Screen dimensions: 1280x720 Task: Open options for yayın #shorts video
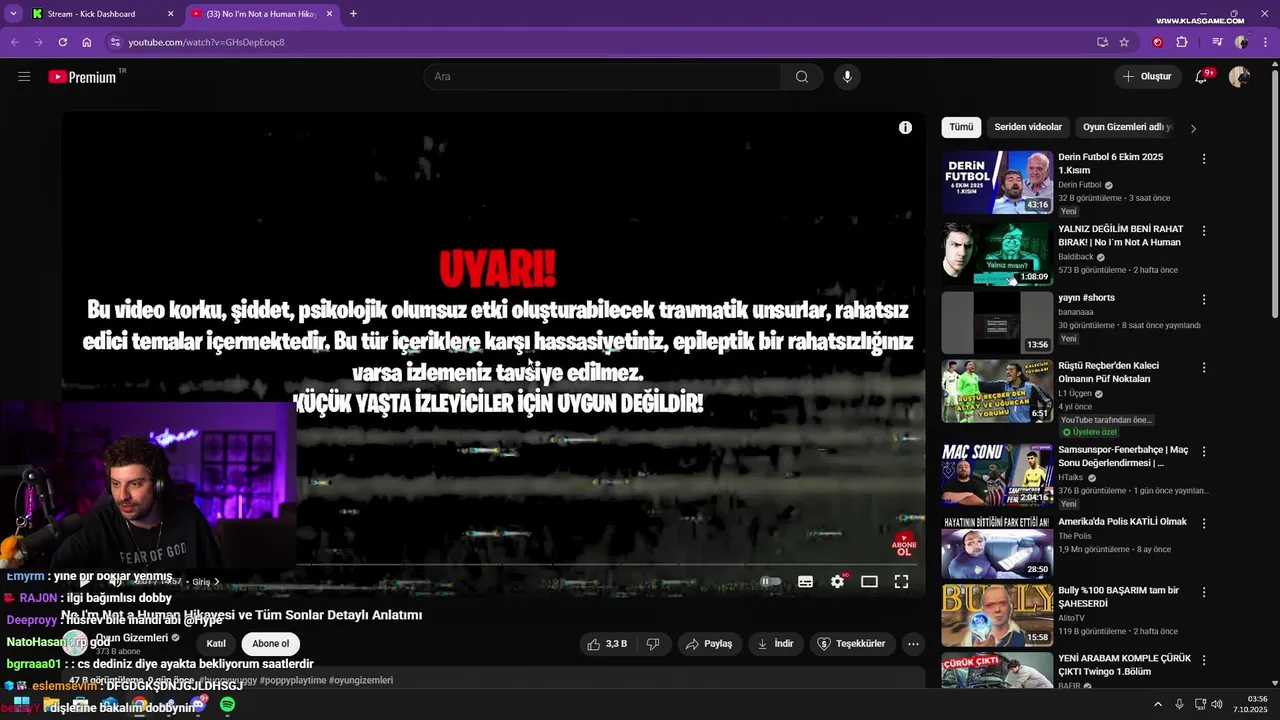pos(1204,299)
